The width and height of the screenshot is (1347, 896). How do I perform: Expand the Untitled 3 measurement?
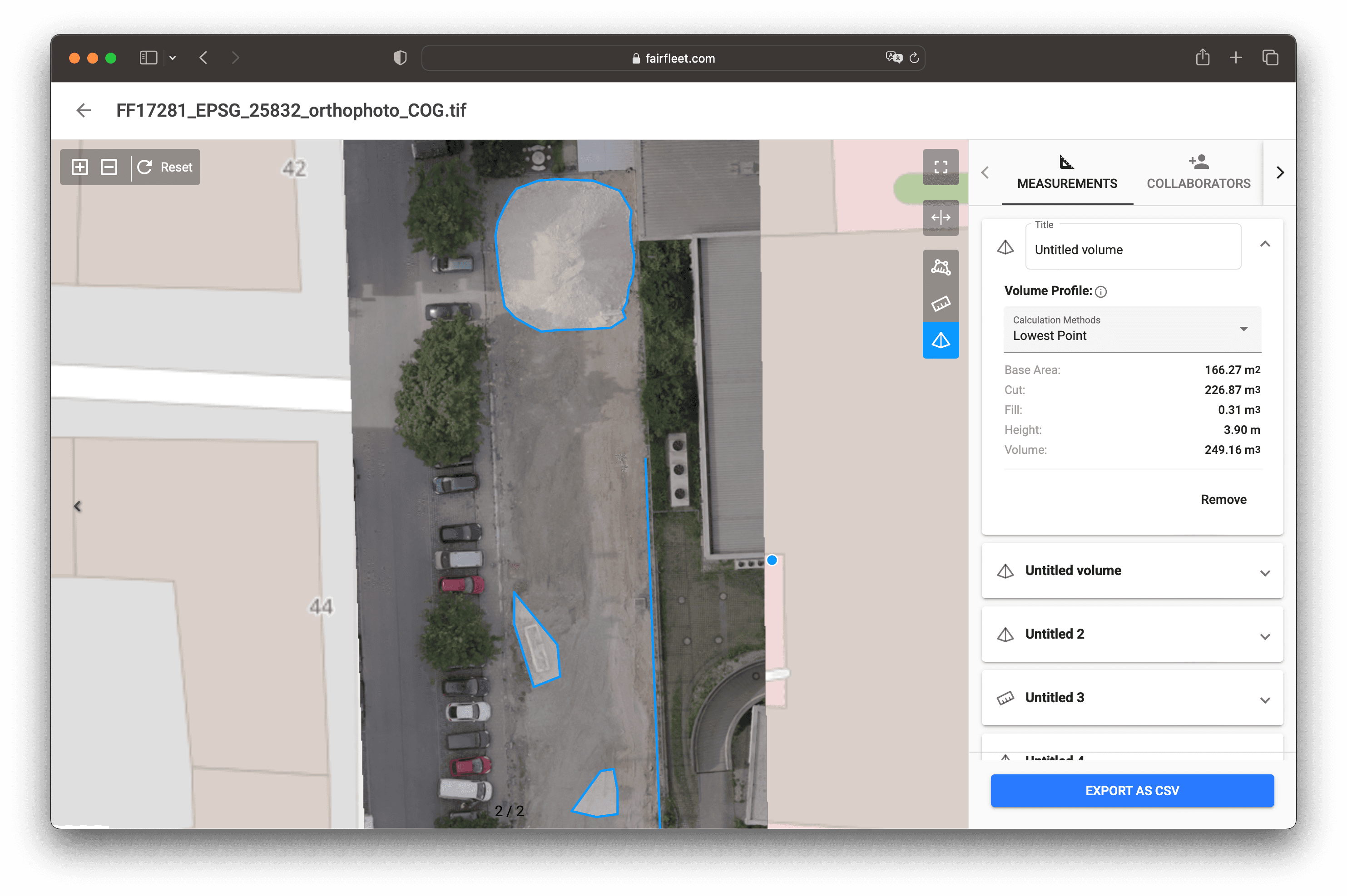tap(1265, 699)
